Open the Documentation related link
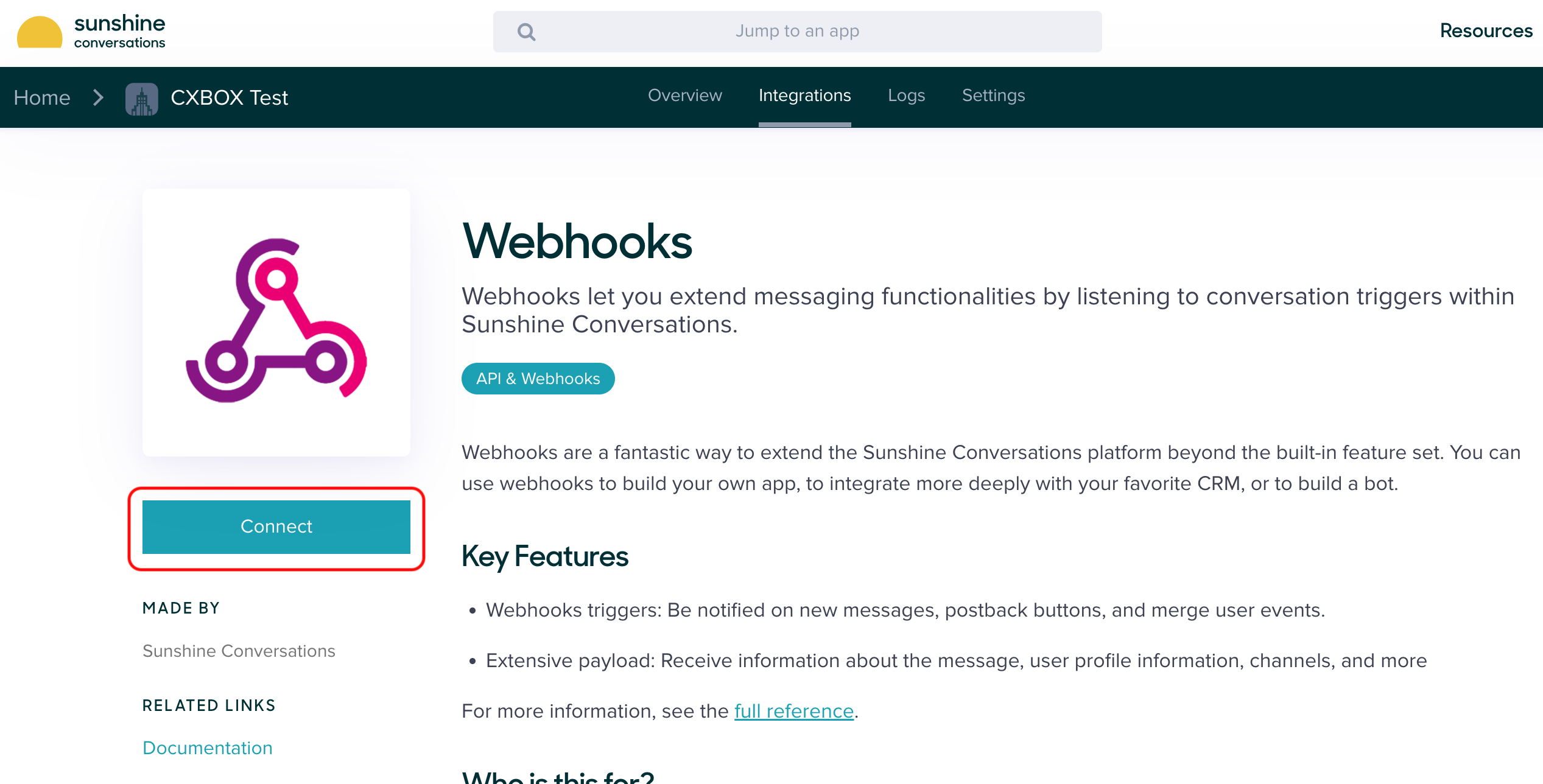The width and height of the screenshot is (1543, 784). (x=208, y=748)
